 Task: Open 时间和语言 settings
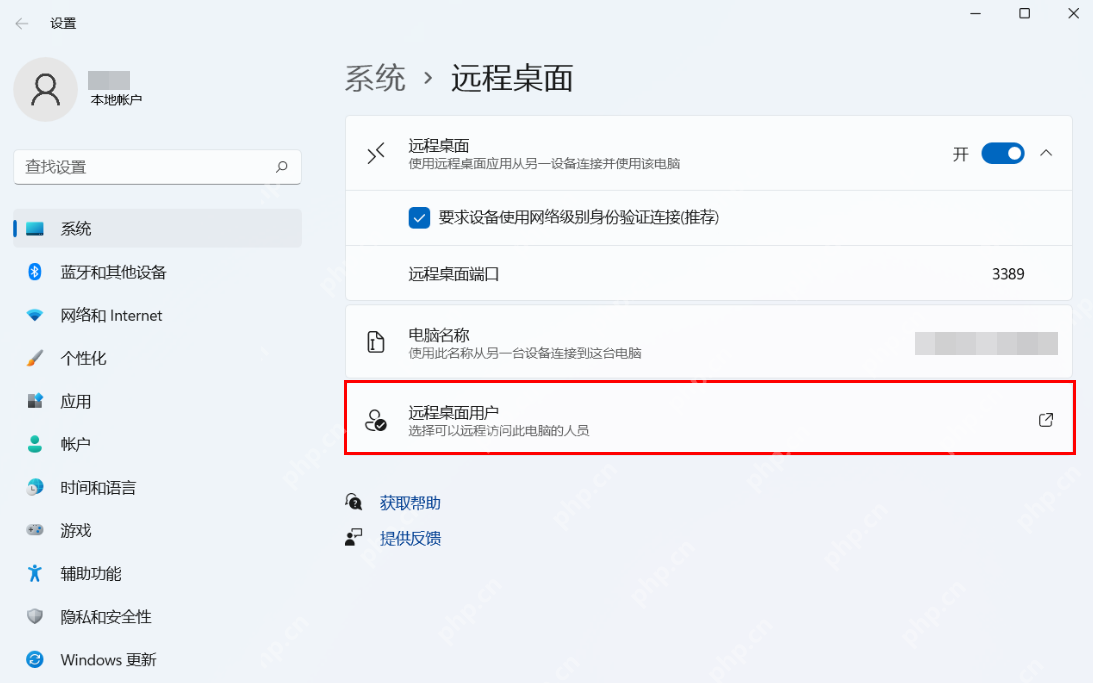point(158,487)
